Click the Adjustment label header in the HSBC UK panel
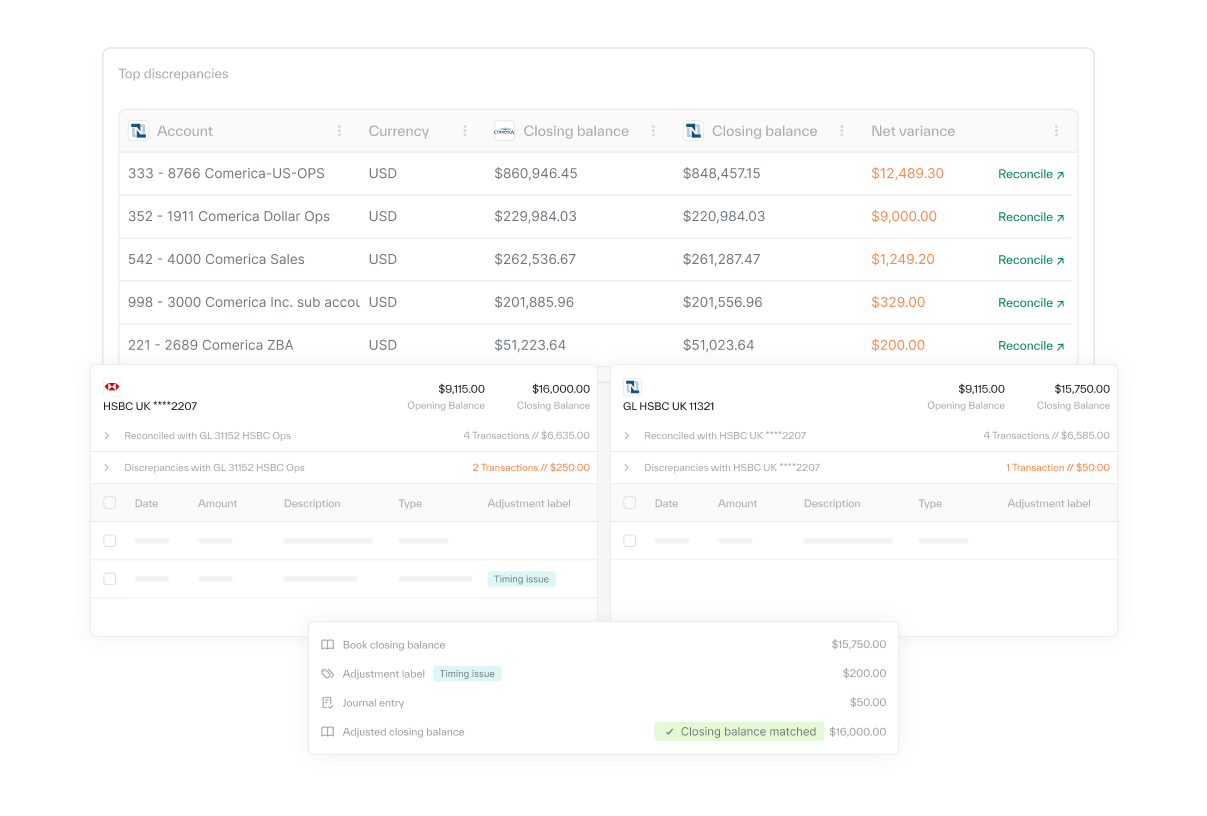1207x816 pixels. (x=529, y=504)
